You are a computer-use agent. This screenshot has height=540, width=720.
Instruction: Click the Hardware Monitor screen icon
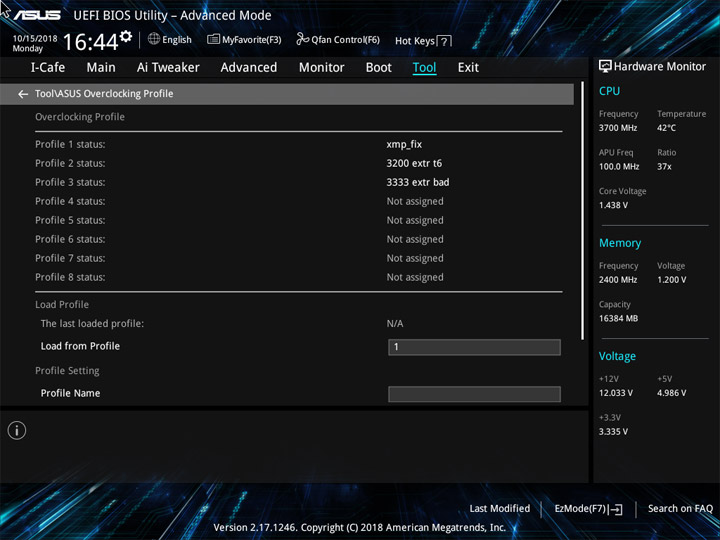605,66
